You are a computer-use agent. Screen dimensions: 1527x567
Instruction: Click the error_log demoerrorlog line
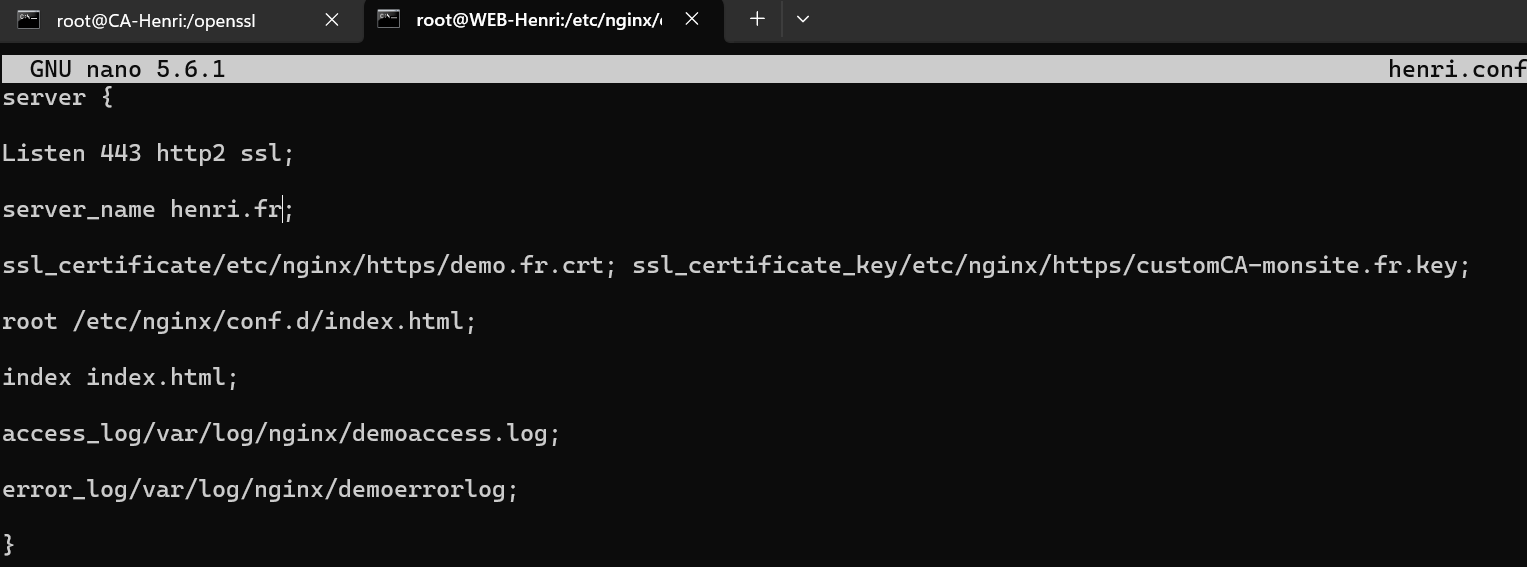[x=260, y=490]
